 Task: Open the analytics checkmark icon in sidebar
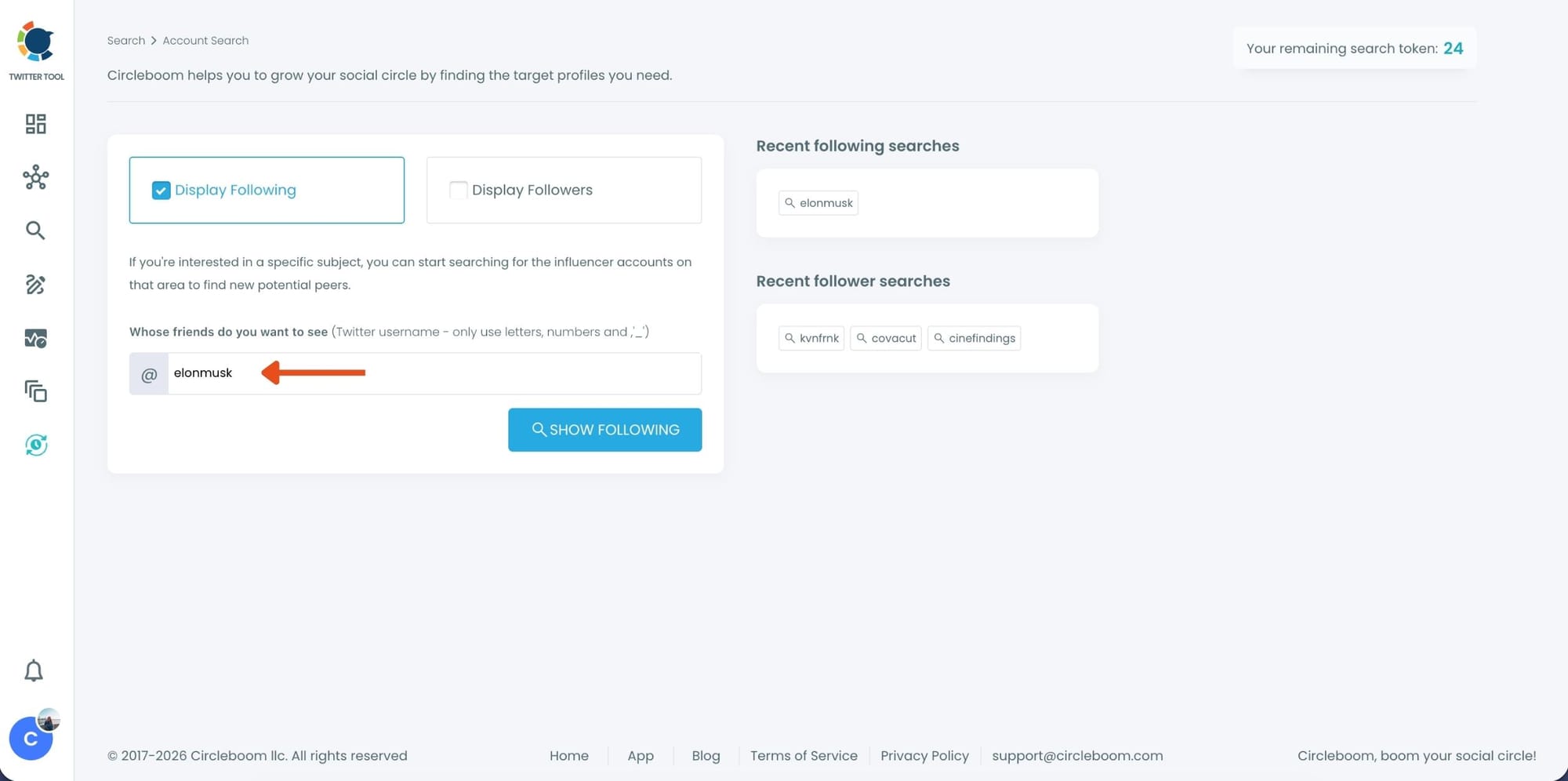[x=36, y=338]
